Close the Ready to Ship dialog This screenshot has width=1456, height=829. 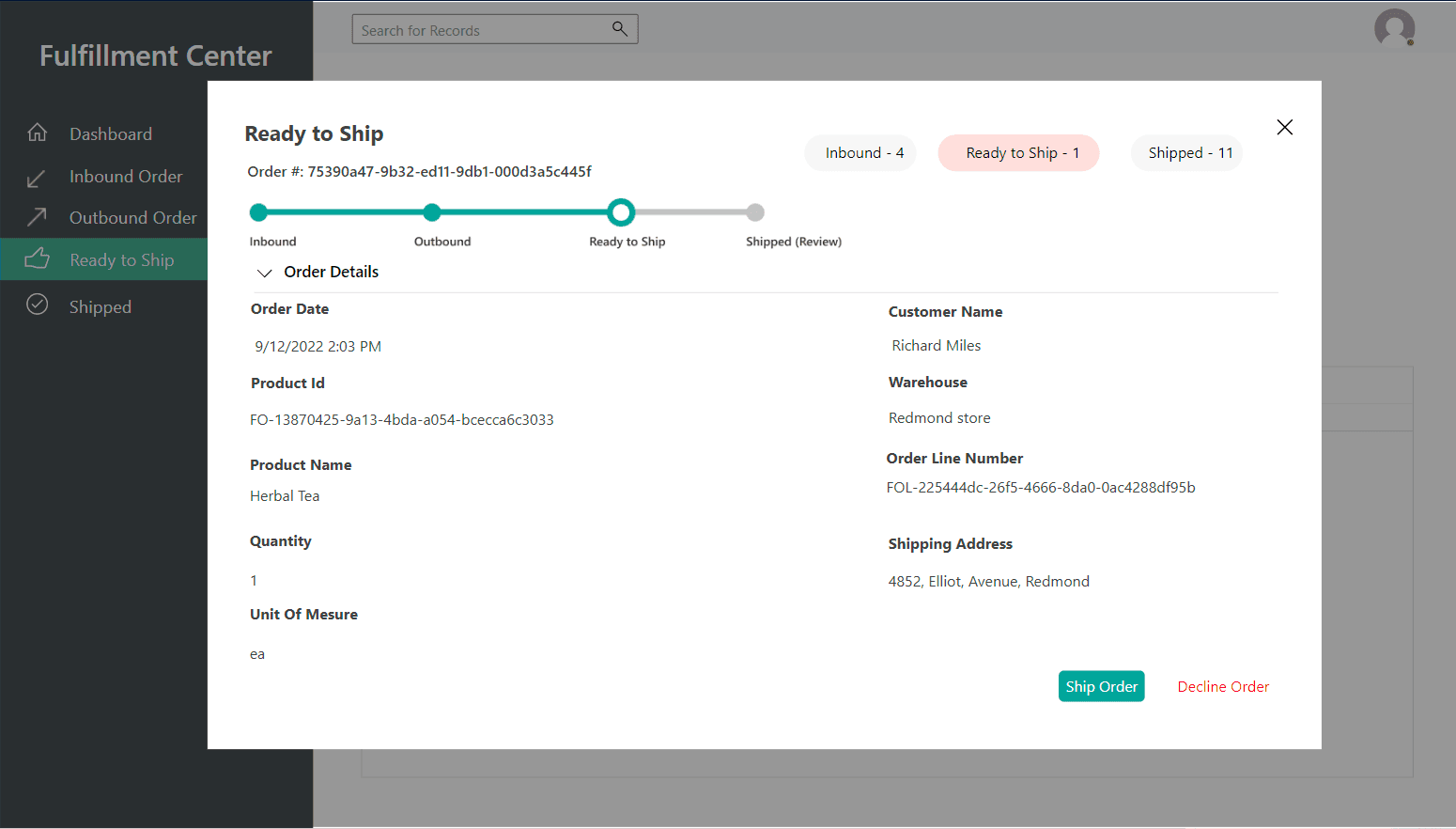[x=1284, y=127]
